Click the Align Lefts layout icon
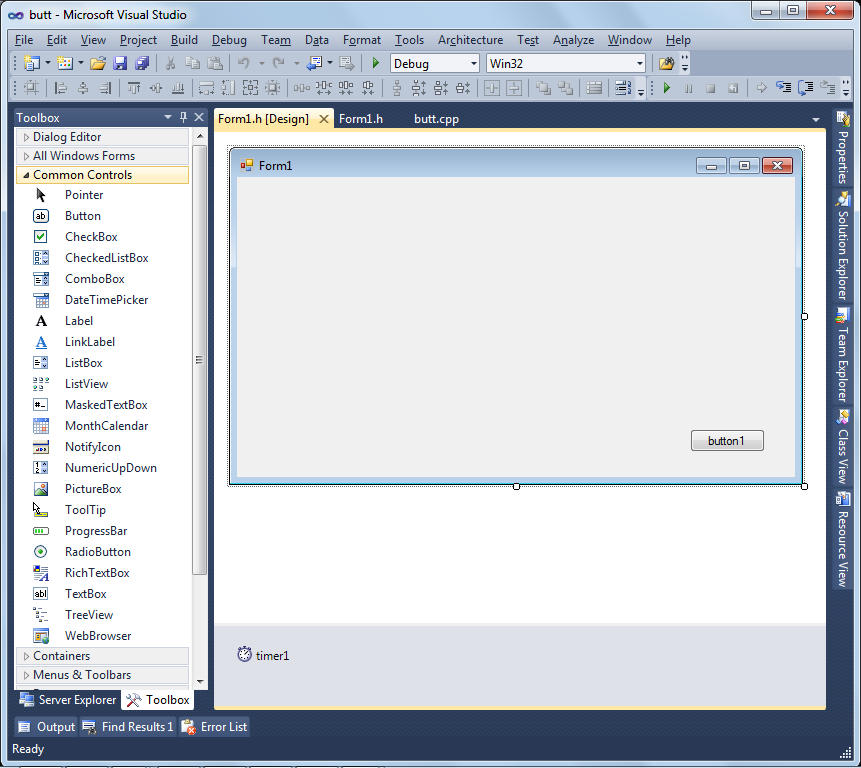Image resolution: width=861 pixels, height=768 pixels. pos(61,88)
